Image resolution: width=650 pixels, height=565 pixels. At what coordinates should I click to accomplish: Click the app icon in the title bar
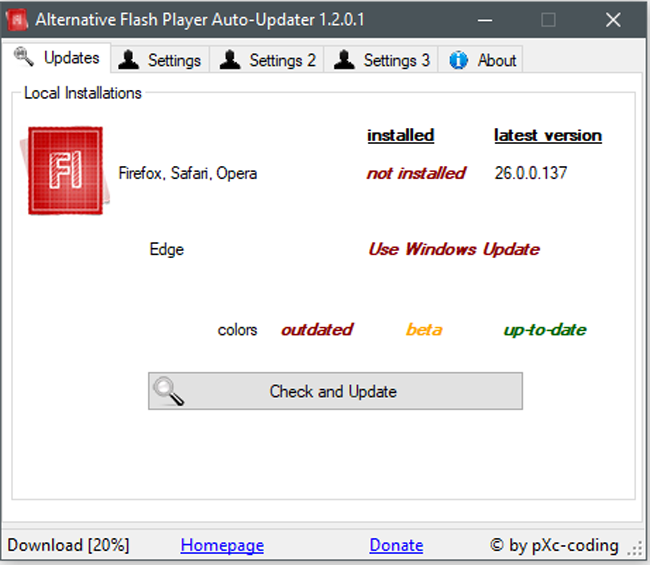[17, 19]
